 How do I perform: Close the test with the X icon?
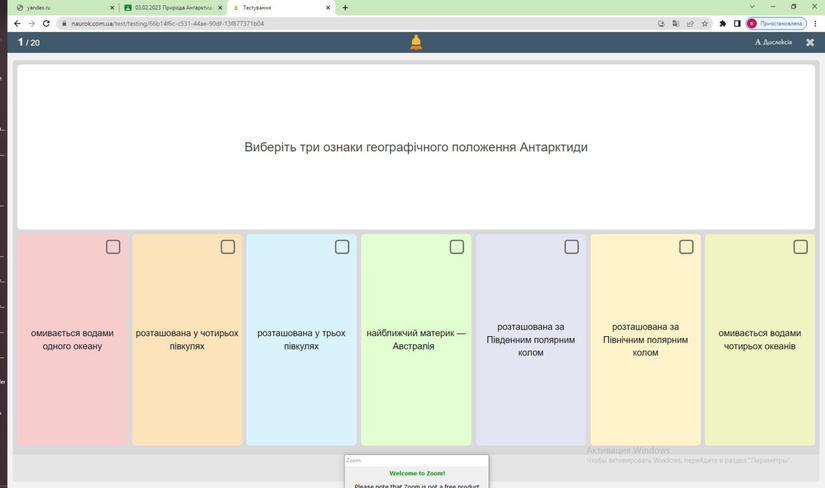810,43
